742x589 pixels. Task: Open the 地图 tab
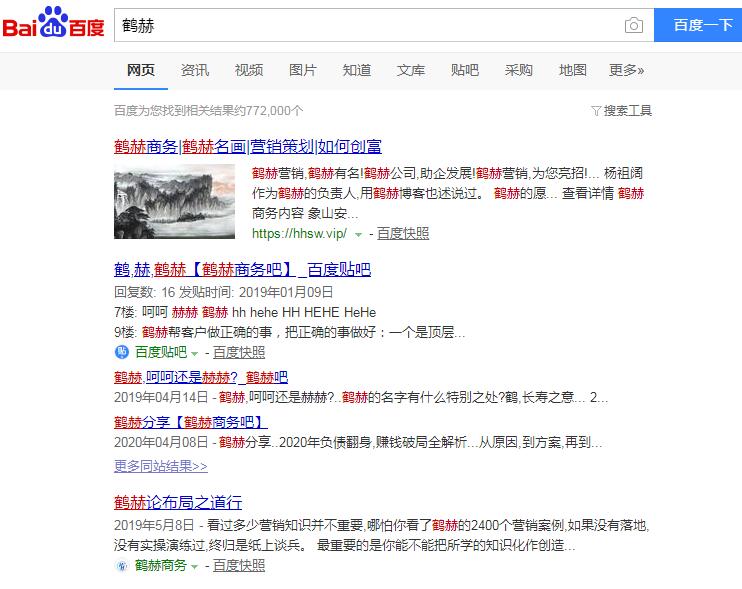573,70
